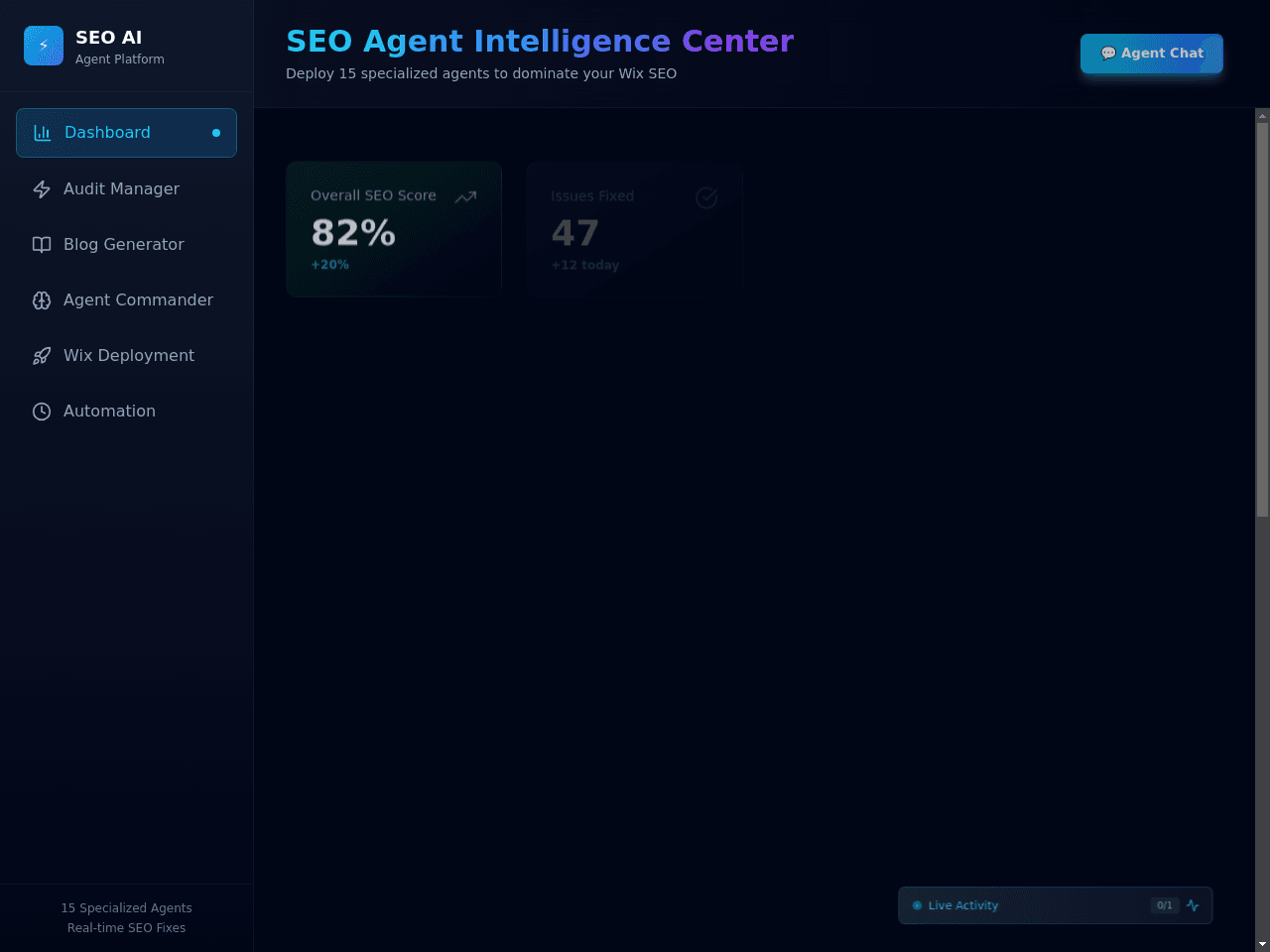The image size is (1270, 952).
Task: Click the scrollbar down arrow
Action: click(x=1262, y=944)
